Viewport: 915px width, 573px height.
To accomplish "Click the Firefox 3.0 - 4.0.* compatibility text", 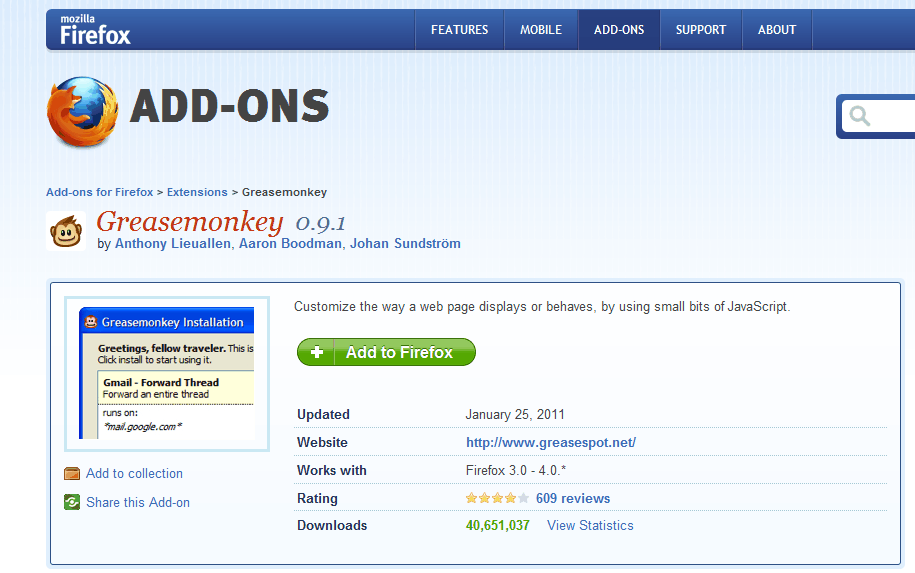I will [516, 470].
